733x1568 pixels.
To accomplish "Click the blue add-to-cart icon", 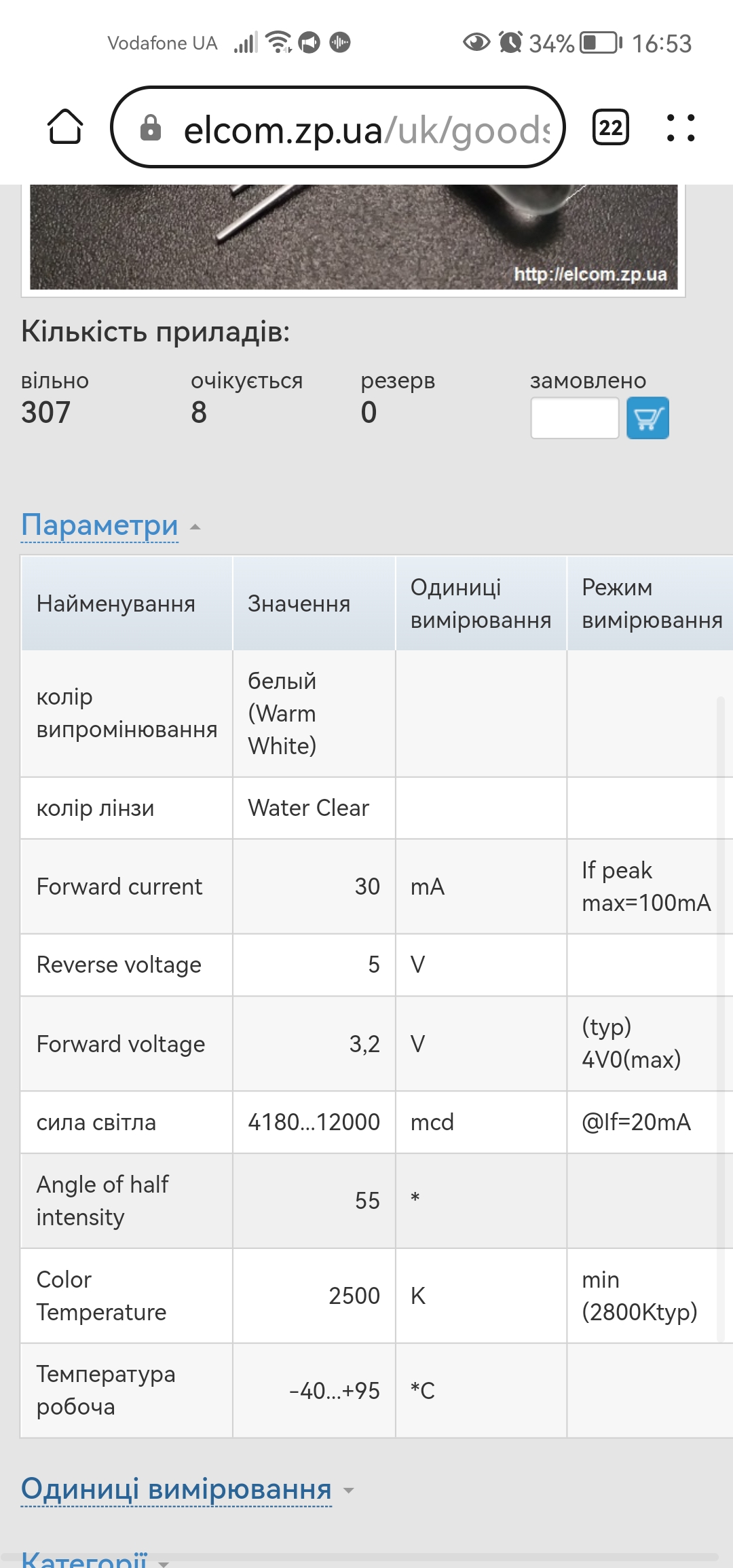I will pyautogui.click(x=647, y=418).
